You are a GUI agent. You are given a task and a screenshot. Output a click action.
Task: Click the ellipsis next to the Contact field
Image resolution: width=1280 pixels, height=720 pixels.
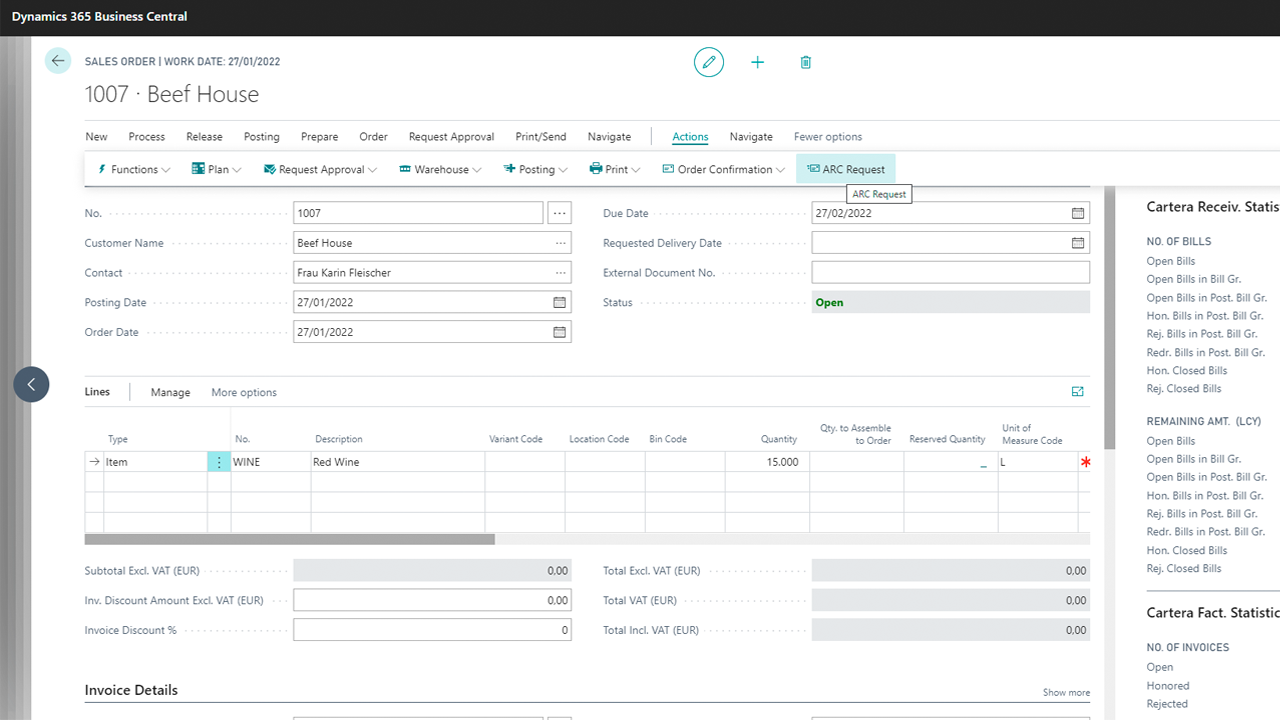point(559,272)
